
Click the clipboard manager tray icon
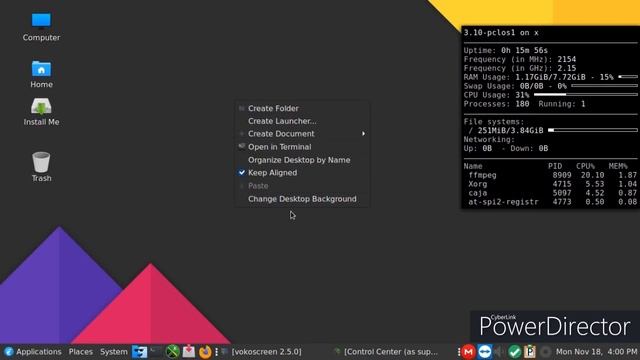(530, 351)
